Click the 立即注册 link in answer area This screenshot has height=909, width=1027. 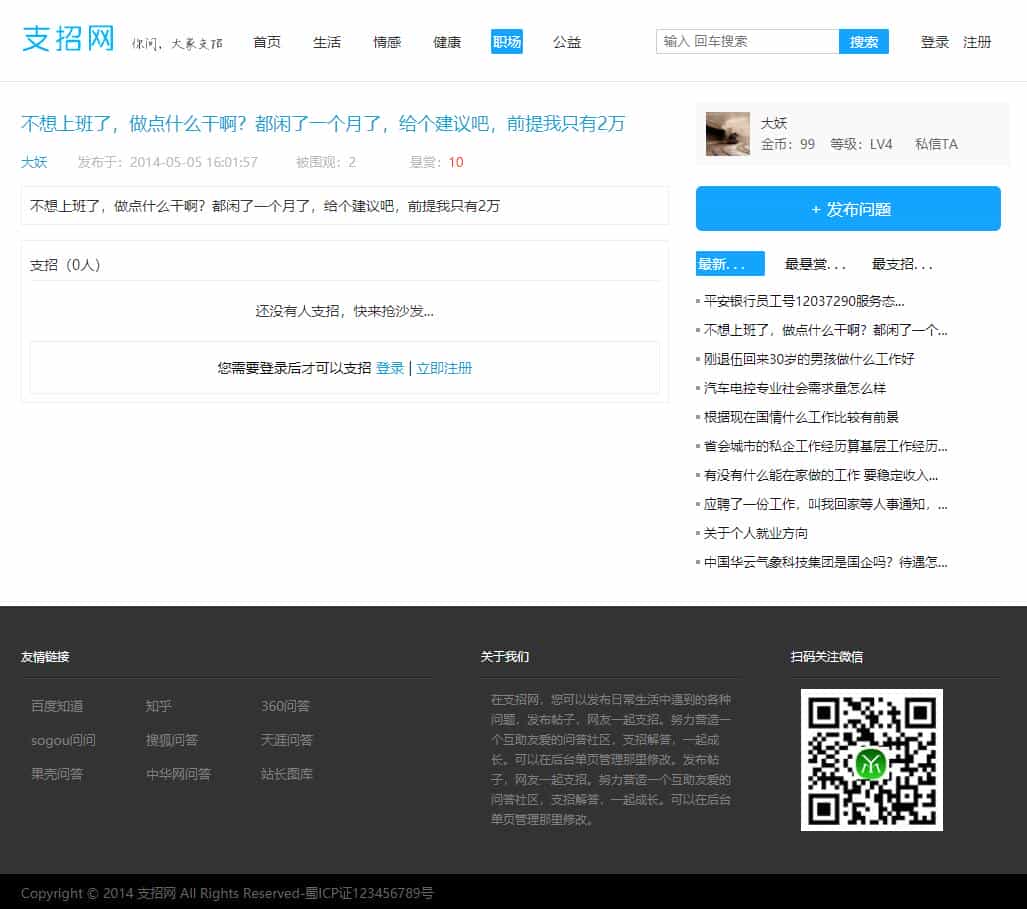445,368
